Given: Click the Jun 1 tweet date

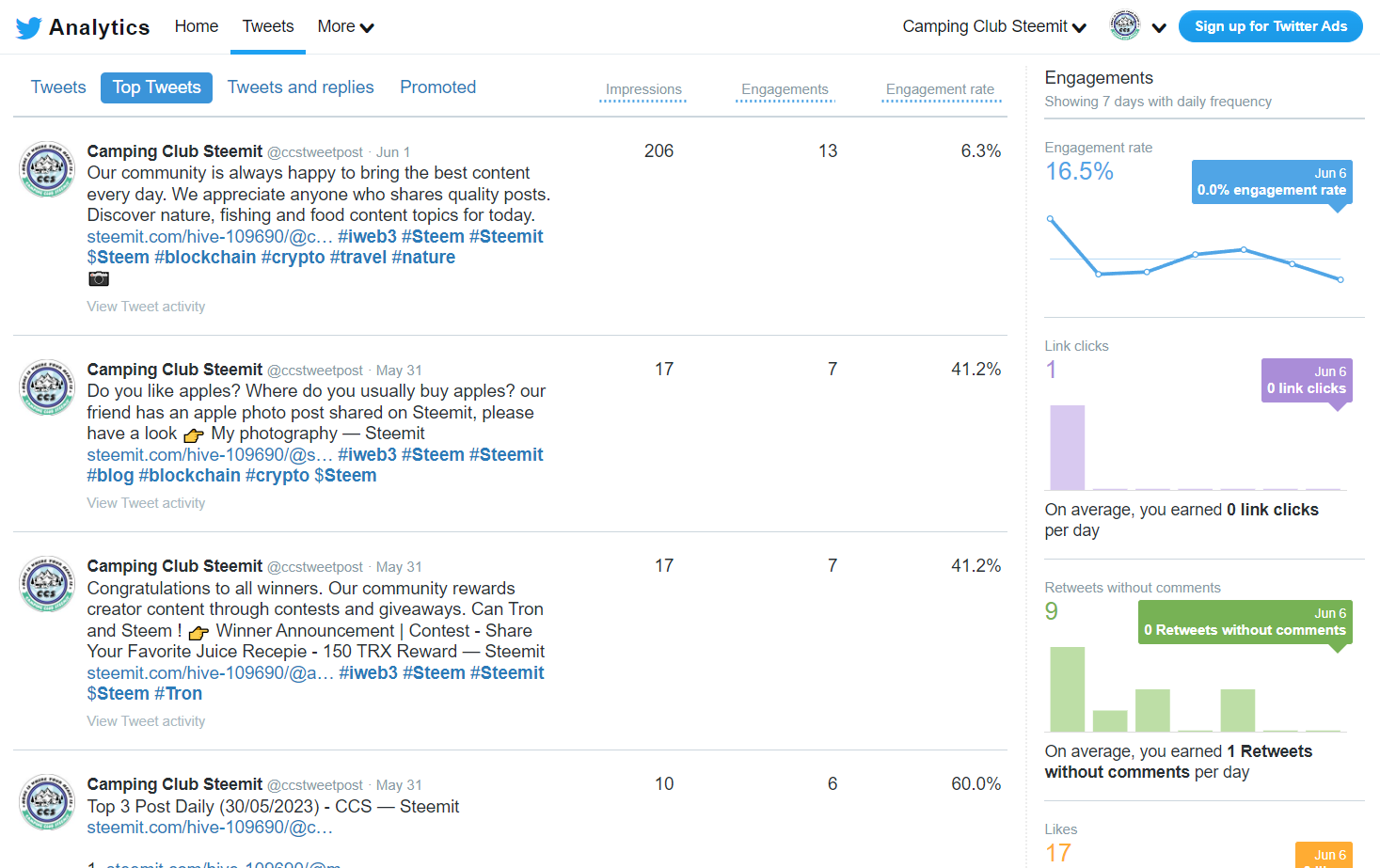Looking at the screenshot, I should click(393, 152).
